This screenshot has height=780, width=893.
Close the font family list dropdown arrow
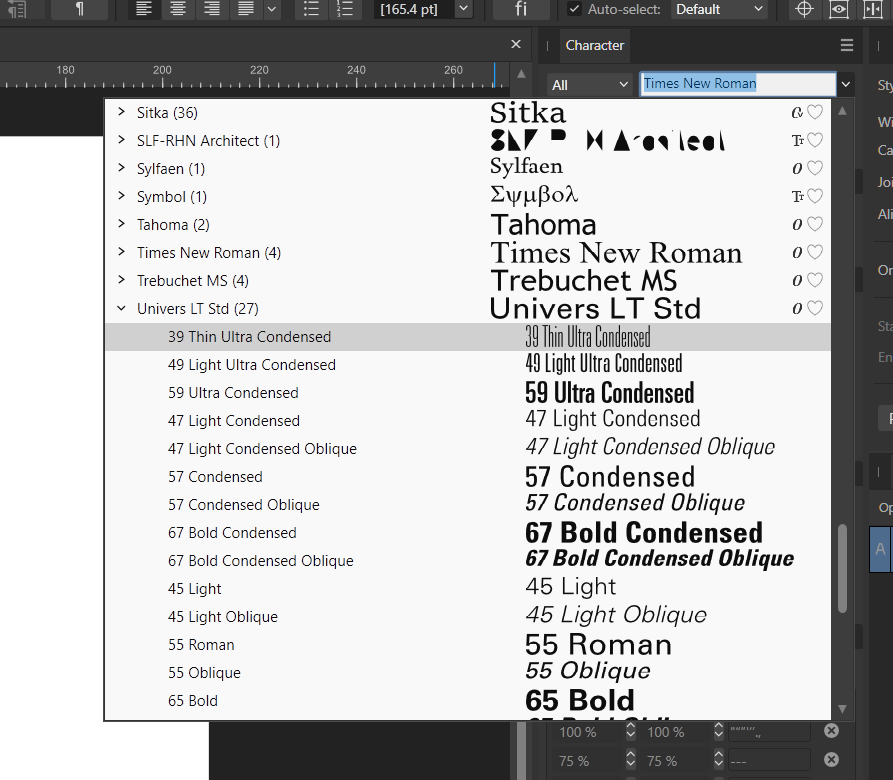[846, 85]
